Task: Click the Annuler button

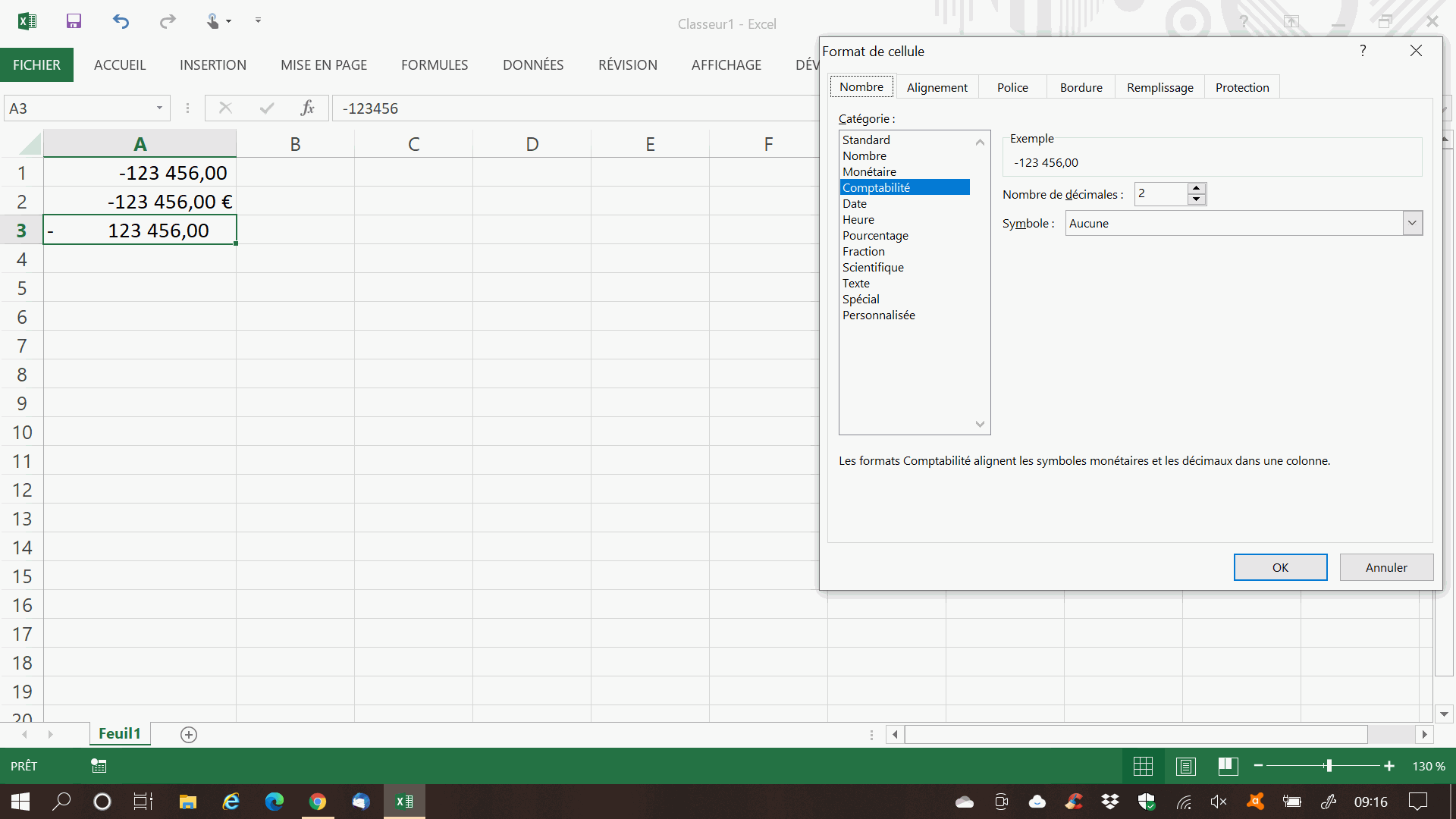Action: coord(1385,567)
